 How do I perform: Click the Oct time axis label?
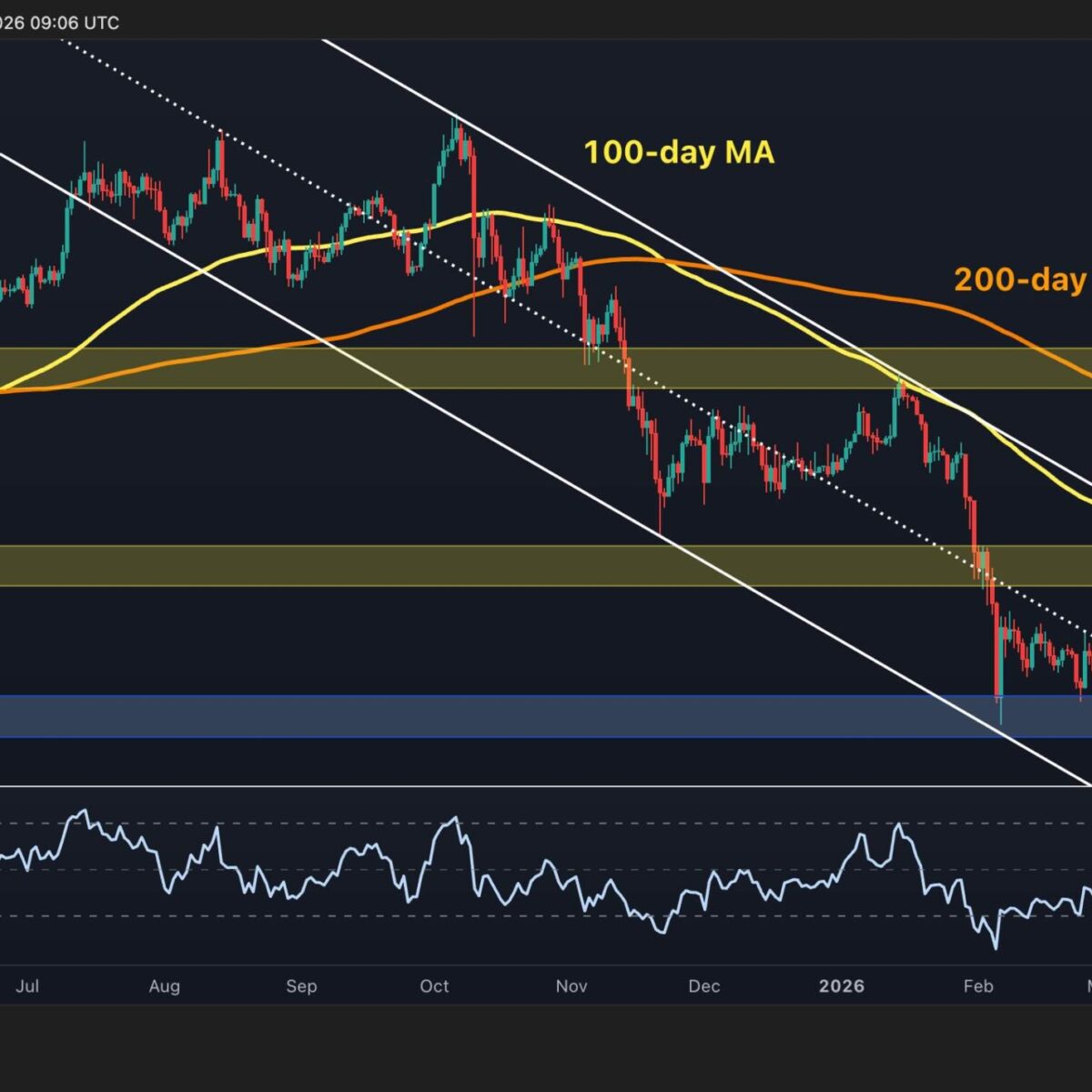point(434,986)
